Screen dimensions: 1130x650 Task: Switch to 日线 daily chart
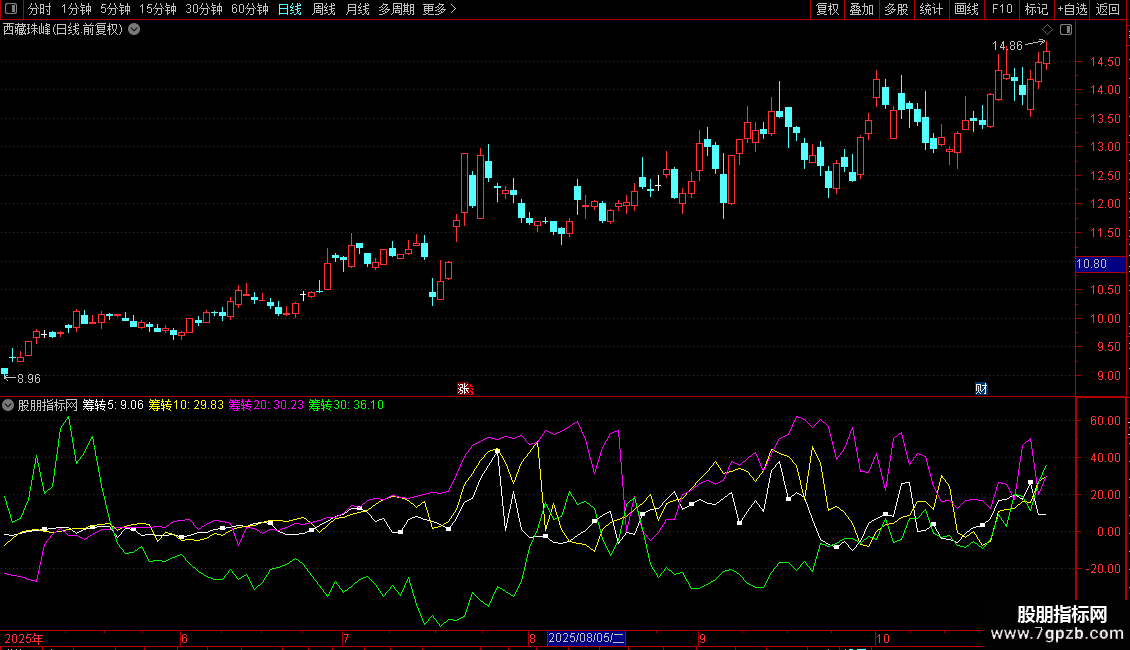[x=290, y=9]
